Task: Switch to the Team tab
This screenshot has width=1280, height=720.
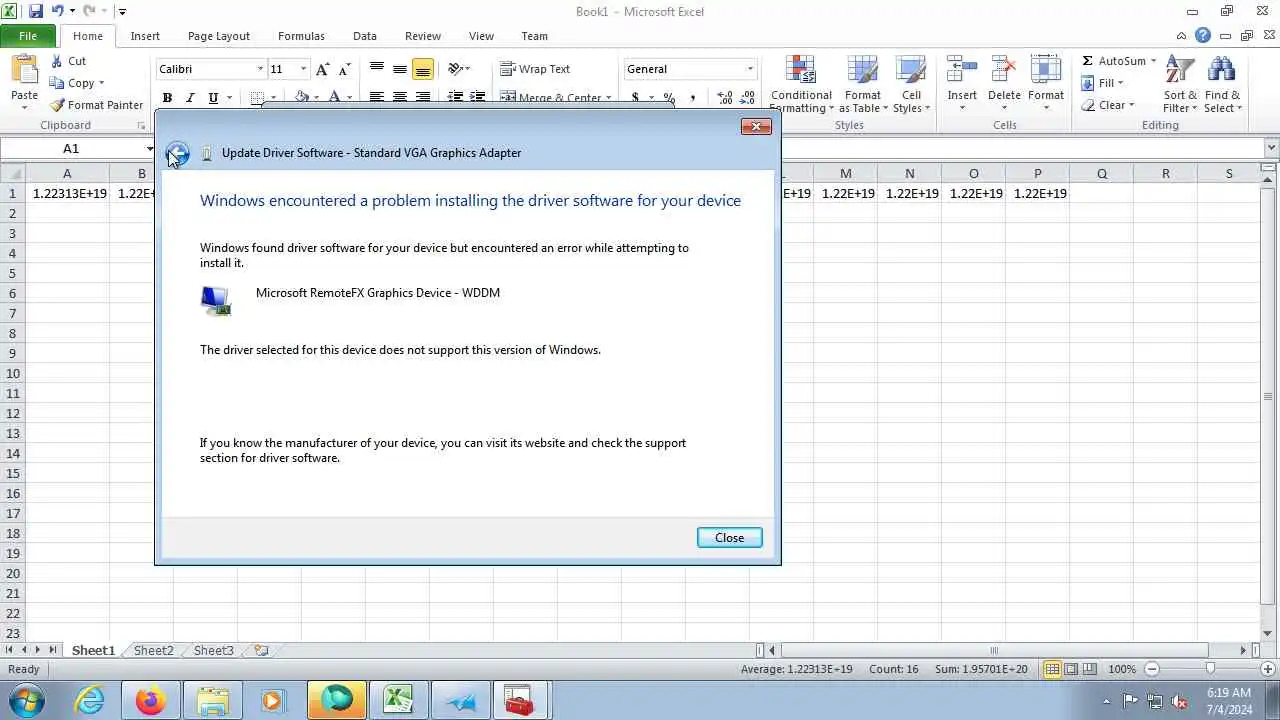Action: [x=534, y=36]
